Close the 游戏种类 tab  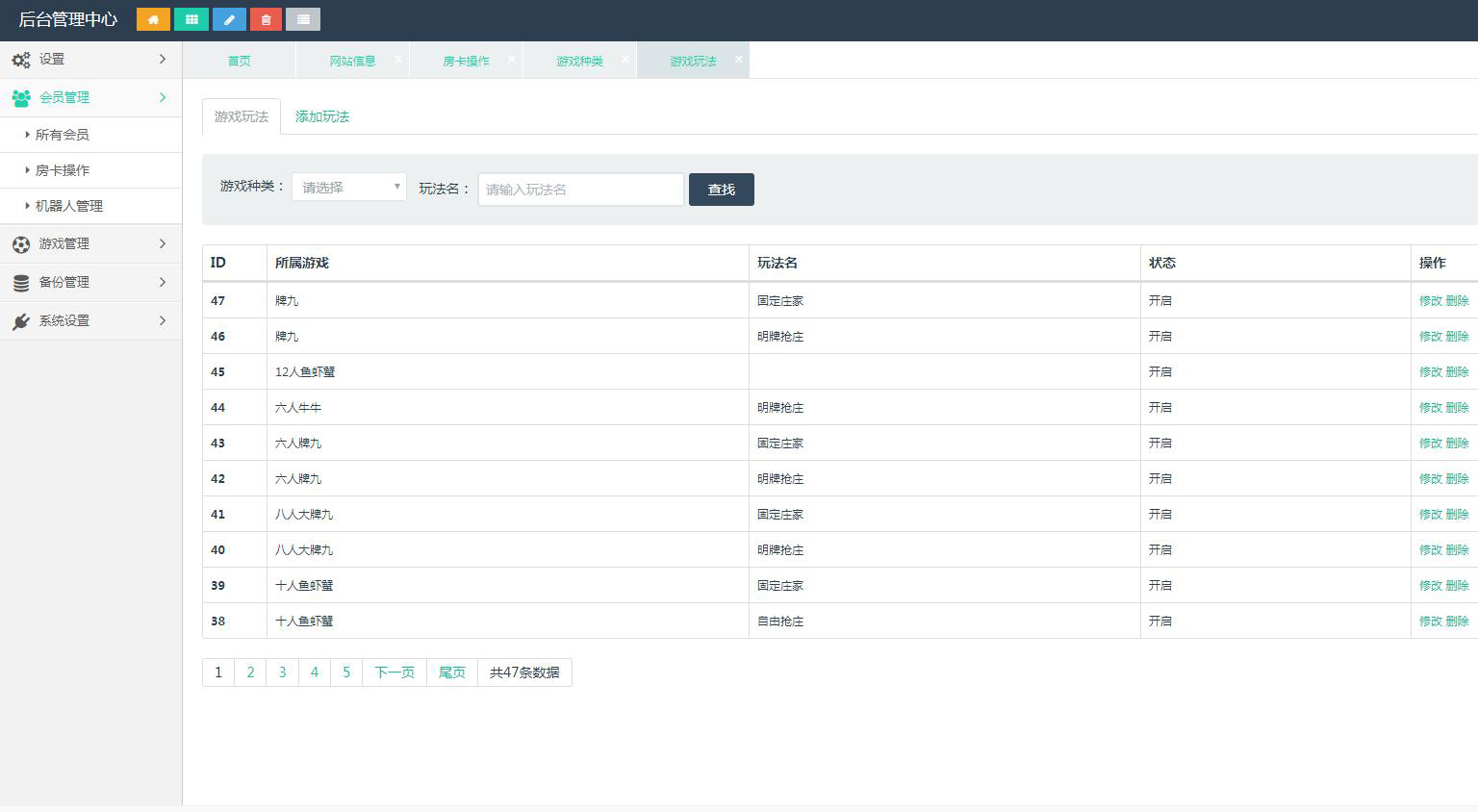(625, 59)
